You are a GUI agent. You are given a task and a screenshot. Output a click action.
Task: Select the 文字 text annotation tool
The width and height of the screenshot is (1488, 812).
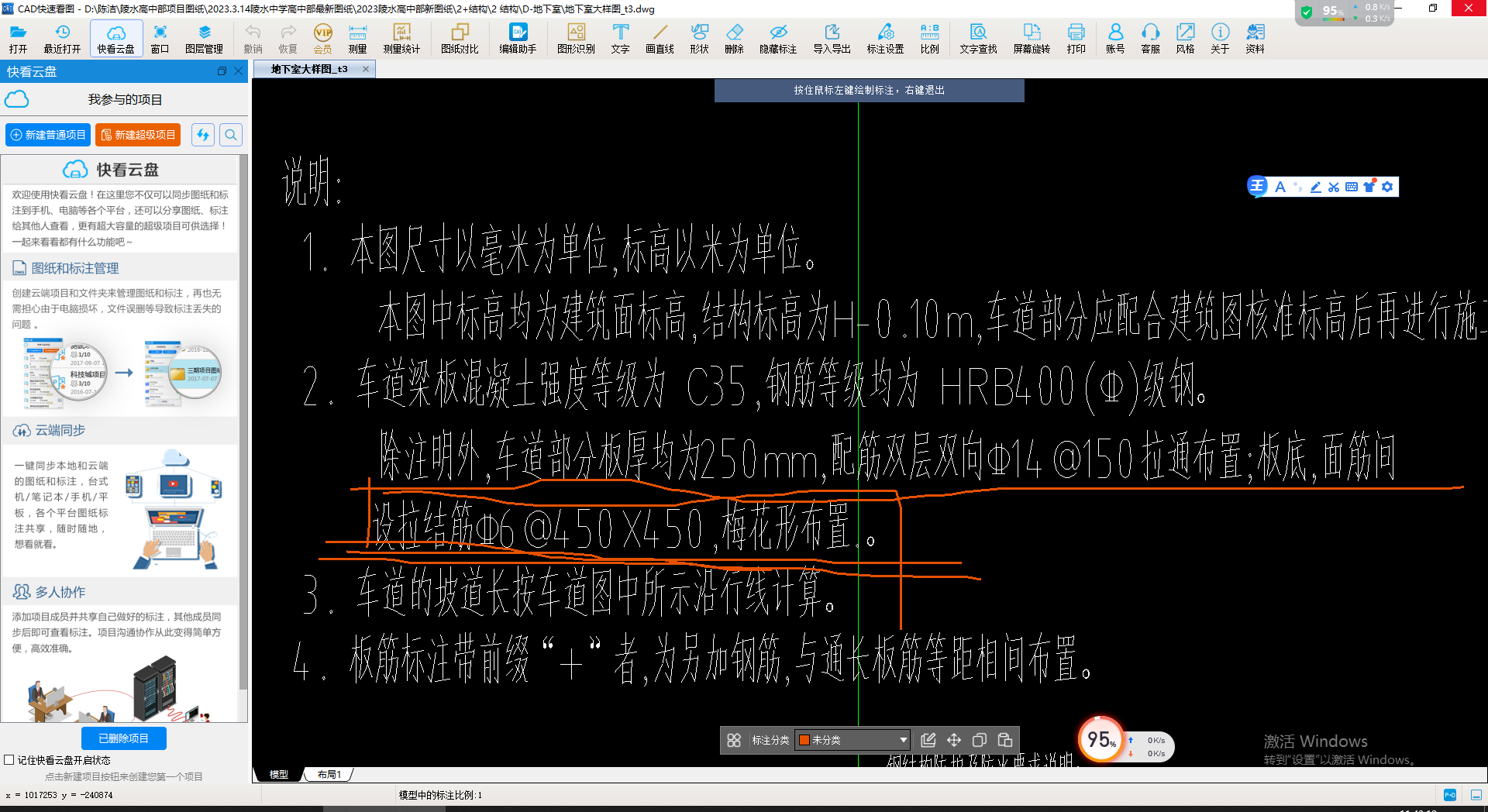620,38
